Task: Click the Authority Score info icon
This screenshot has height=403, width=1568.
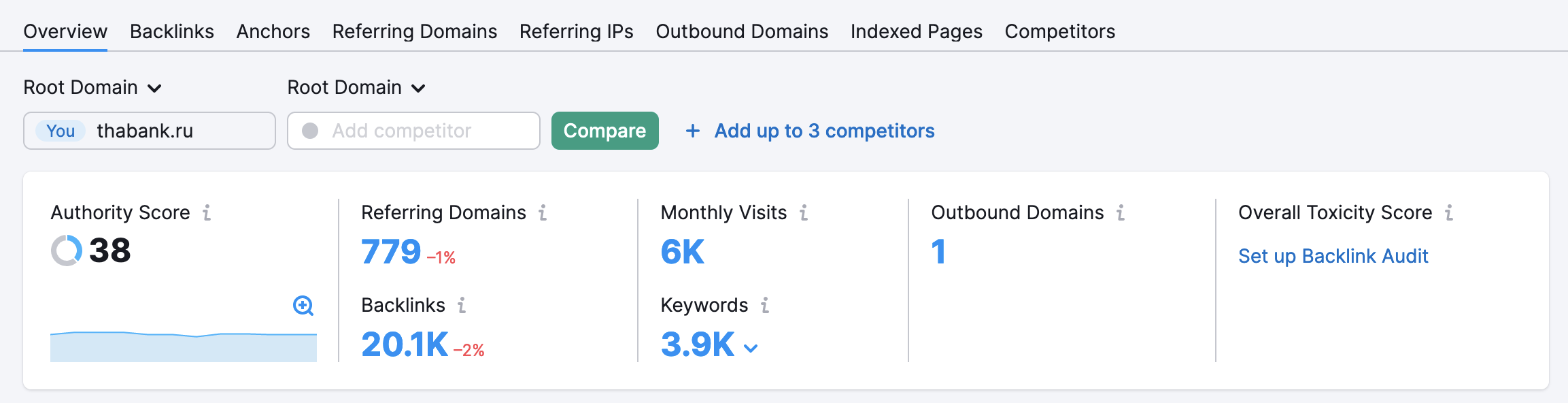Action: click(x=207, y=213)
